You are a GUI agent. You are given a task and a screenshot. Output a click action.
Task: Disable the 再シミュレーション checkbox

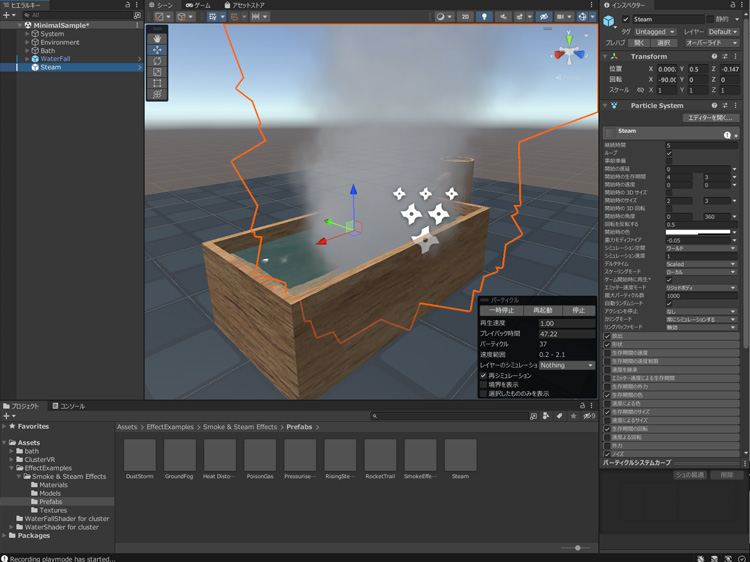pos(484,376)
